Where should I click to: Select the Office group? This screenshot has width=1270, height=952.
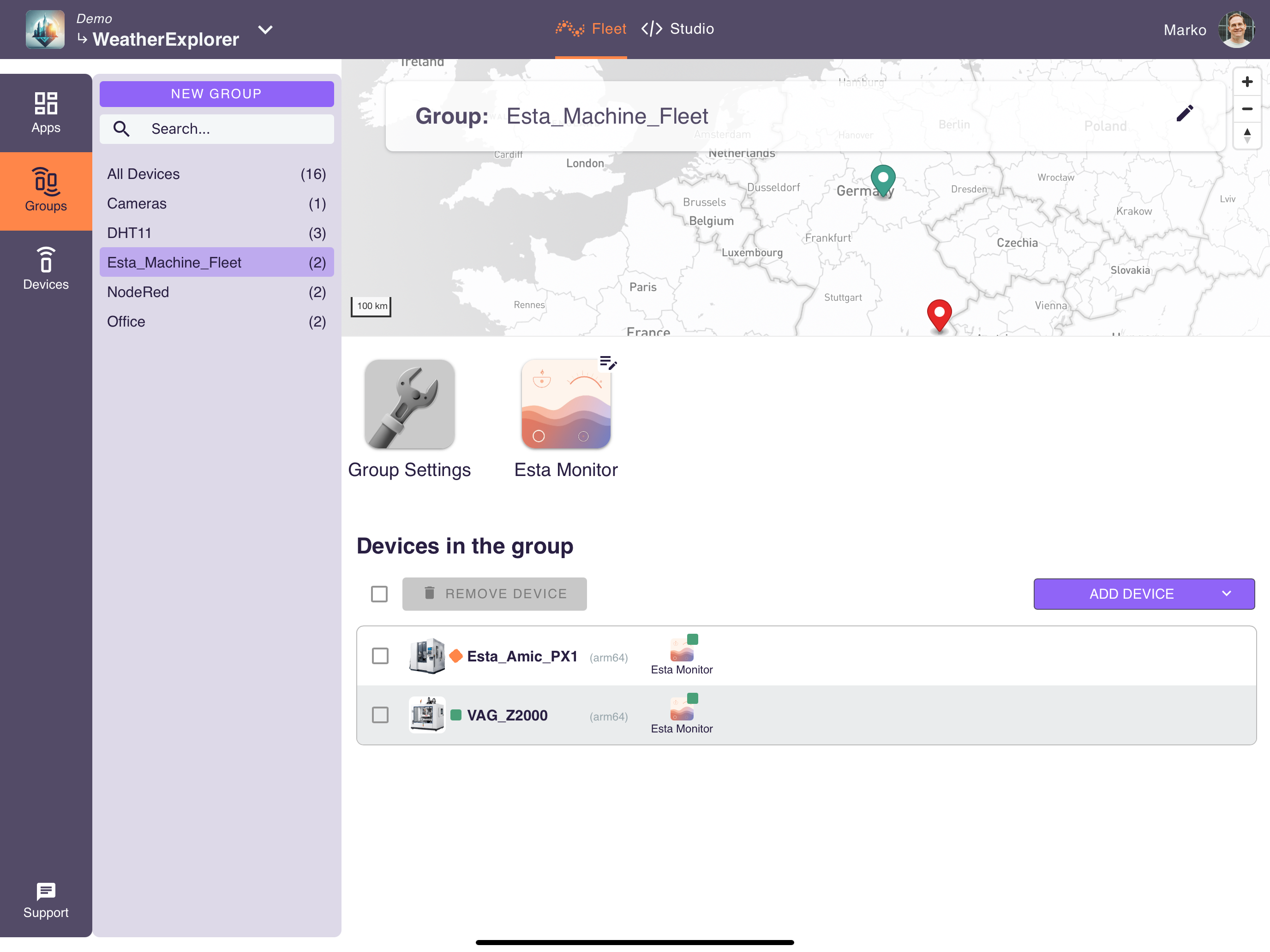tap(216, 321)
